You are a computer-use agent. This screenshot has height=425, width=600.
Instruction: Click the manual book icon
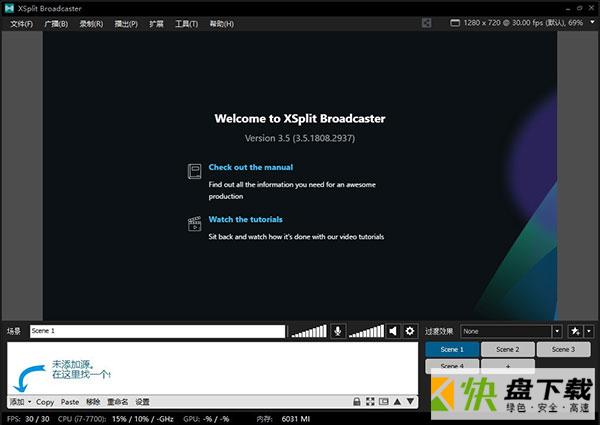194,171
